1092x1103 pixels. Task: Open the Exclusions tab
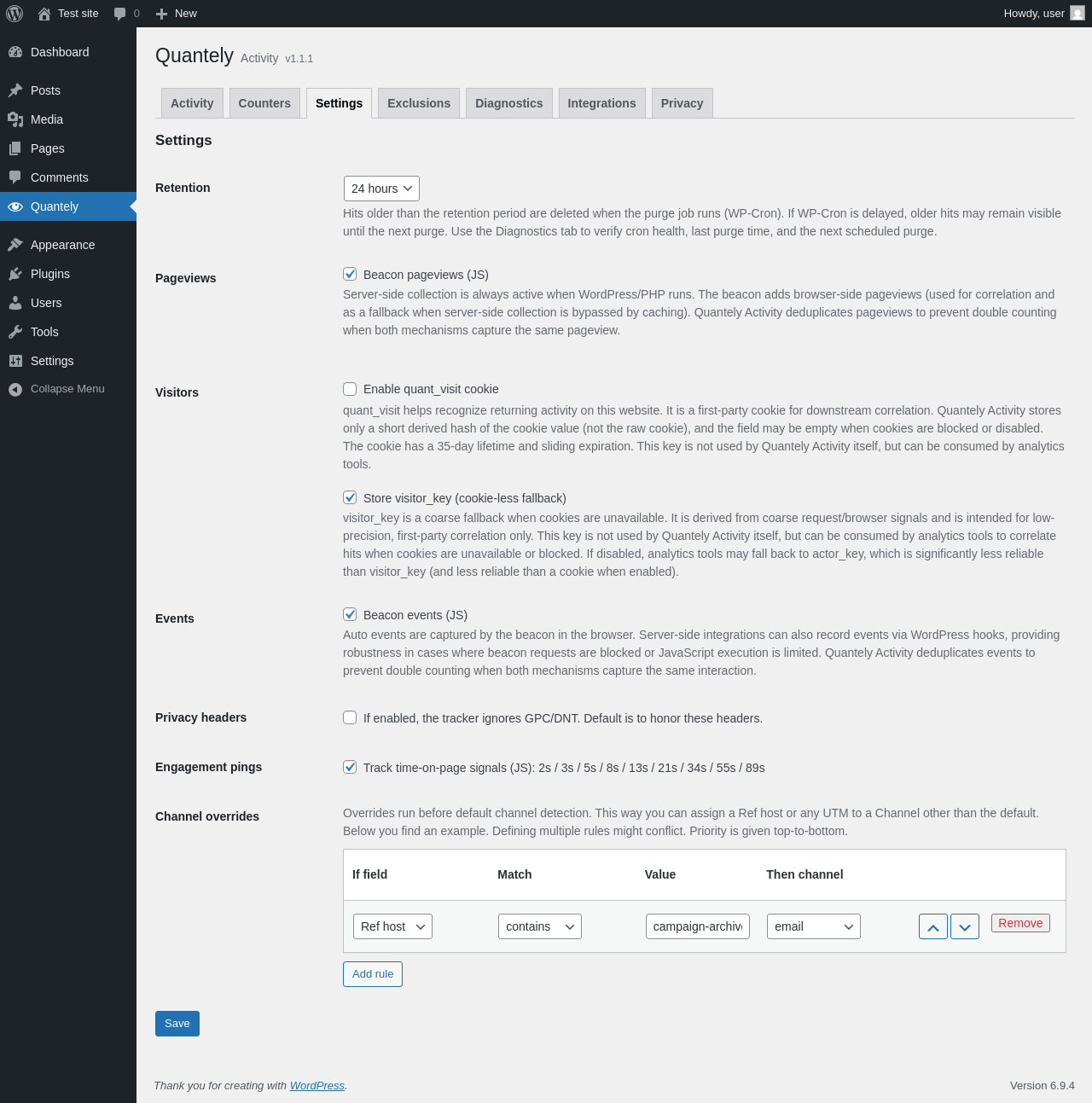point(419,103)
